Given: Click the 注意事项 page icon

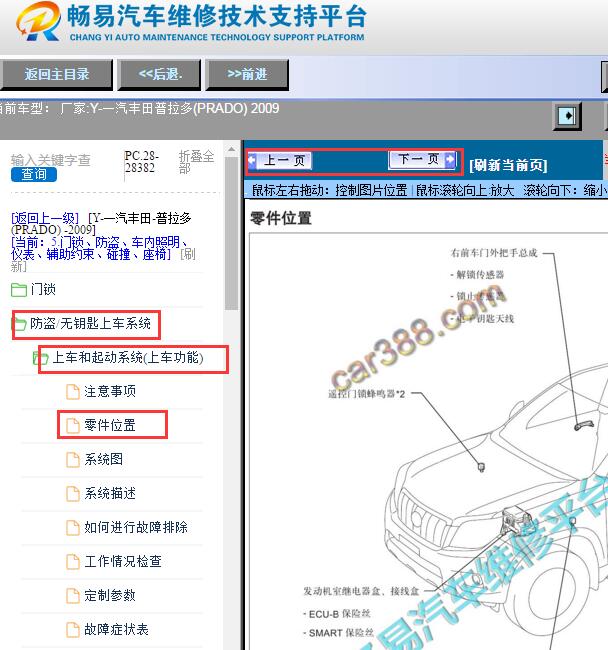Looking at the screenshot, I should 73,392.
